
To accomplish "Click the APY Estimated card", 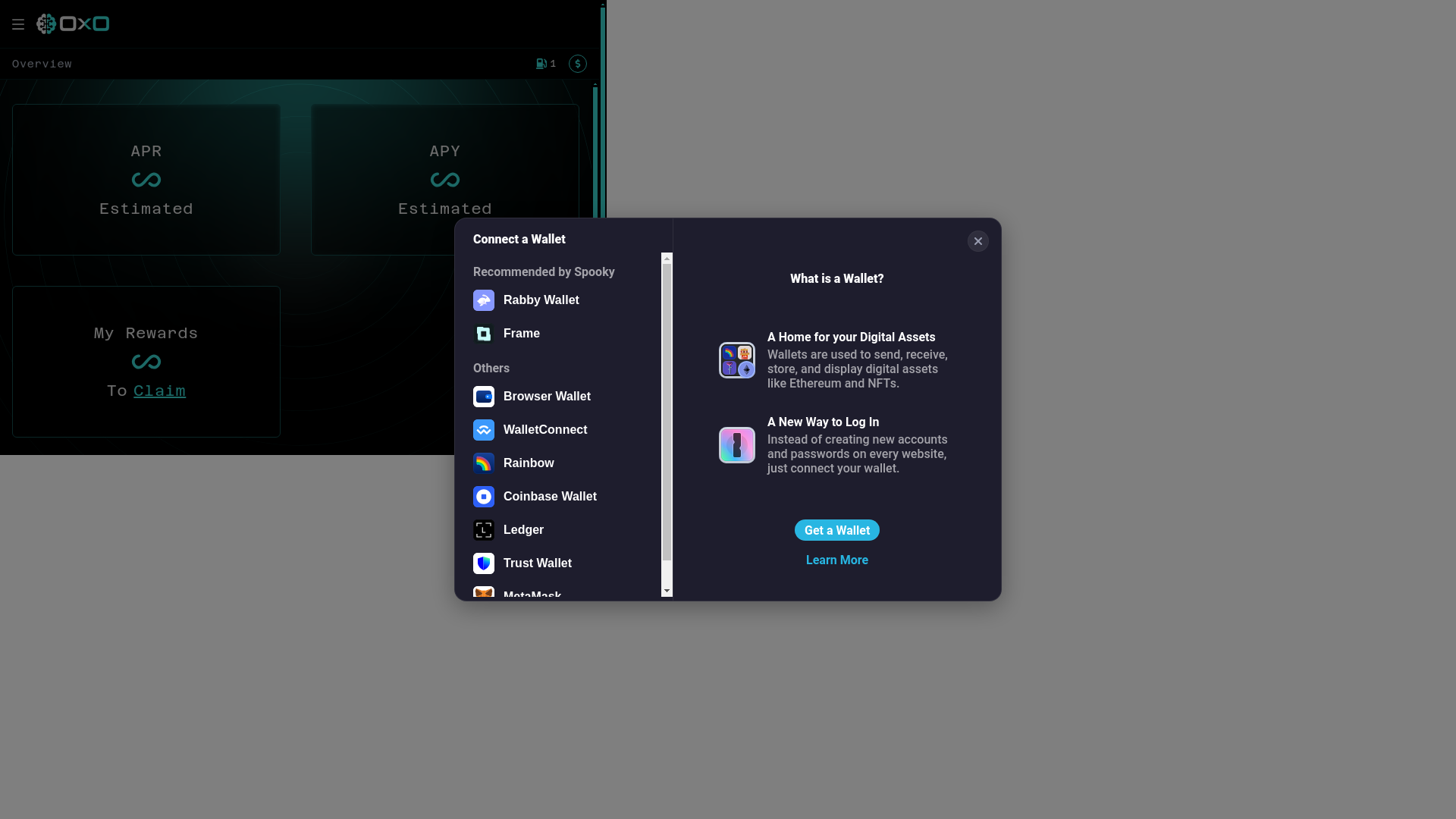I will [445, 180].
